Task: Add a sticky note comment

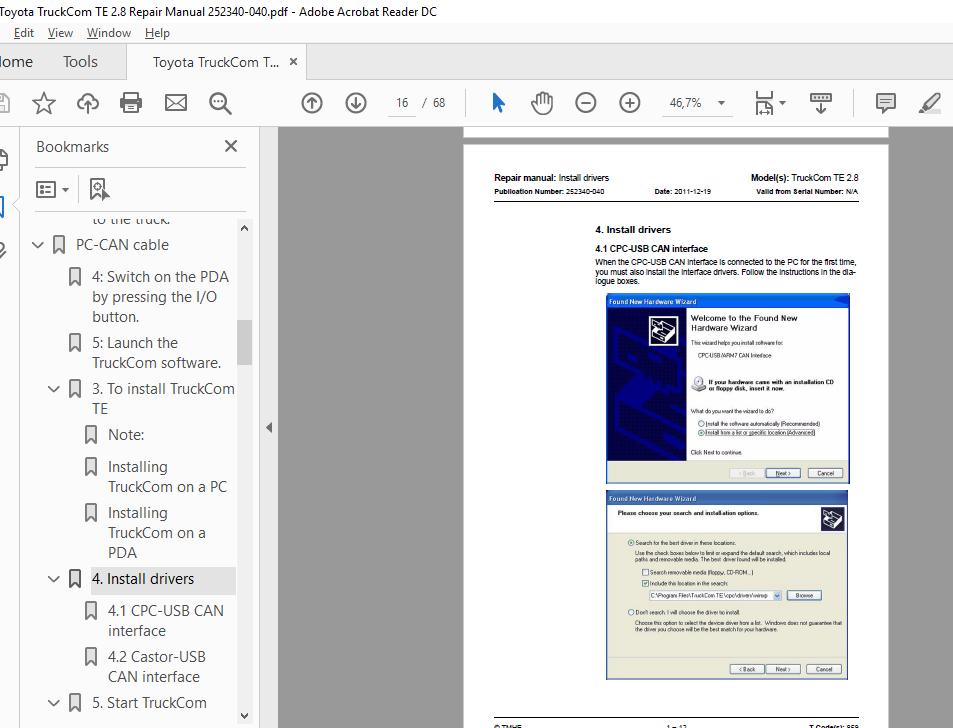Action: point(886,103)
